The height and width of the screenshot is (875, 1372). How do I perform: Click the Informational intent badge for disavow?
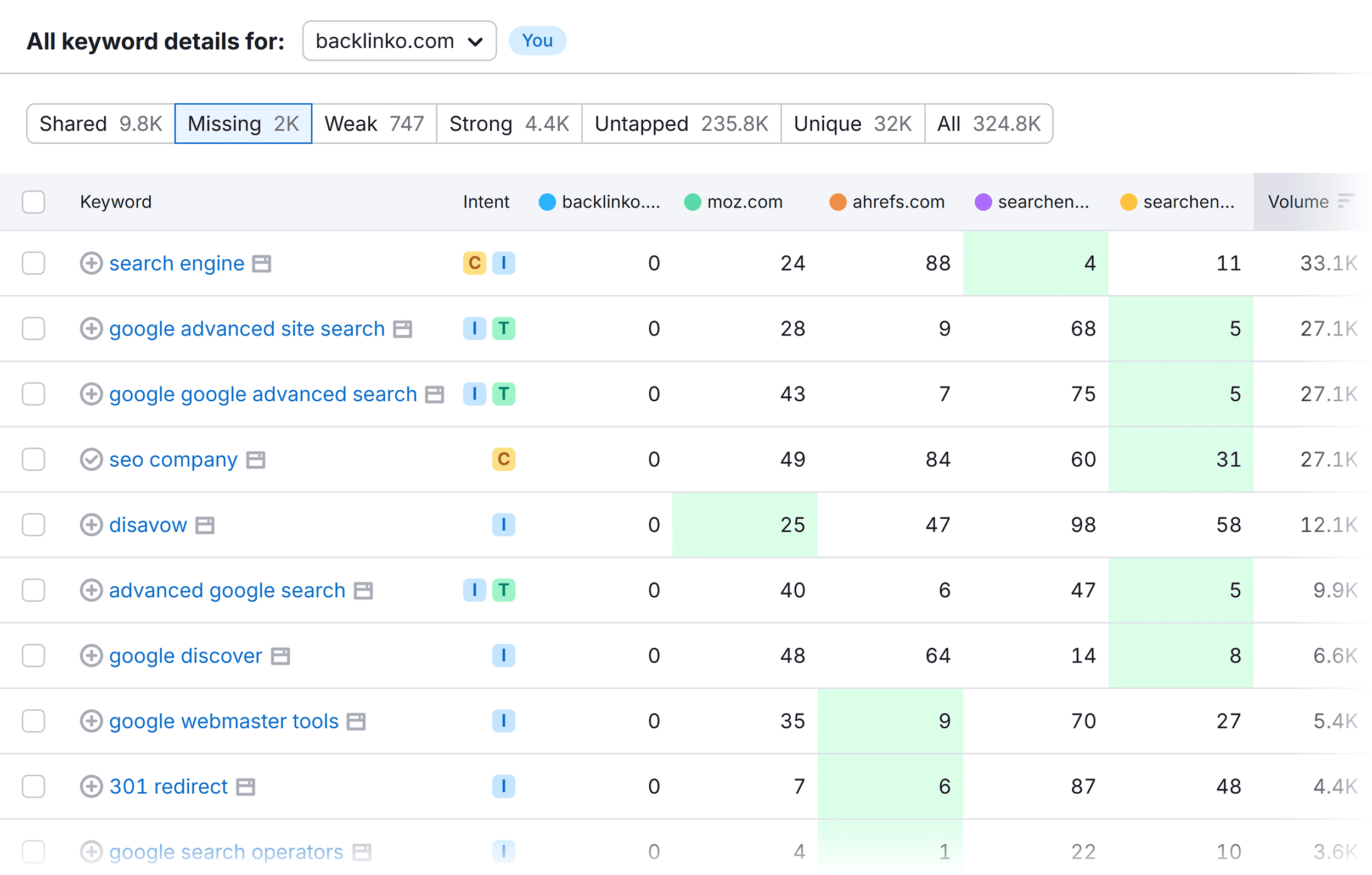pyautogui.click(x=504, y=524)
